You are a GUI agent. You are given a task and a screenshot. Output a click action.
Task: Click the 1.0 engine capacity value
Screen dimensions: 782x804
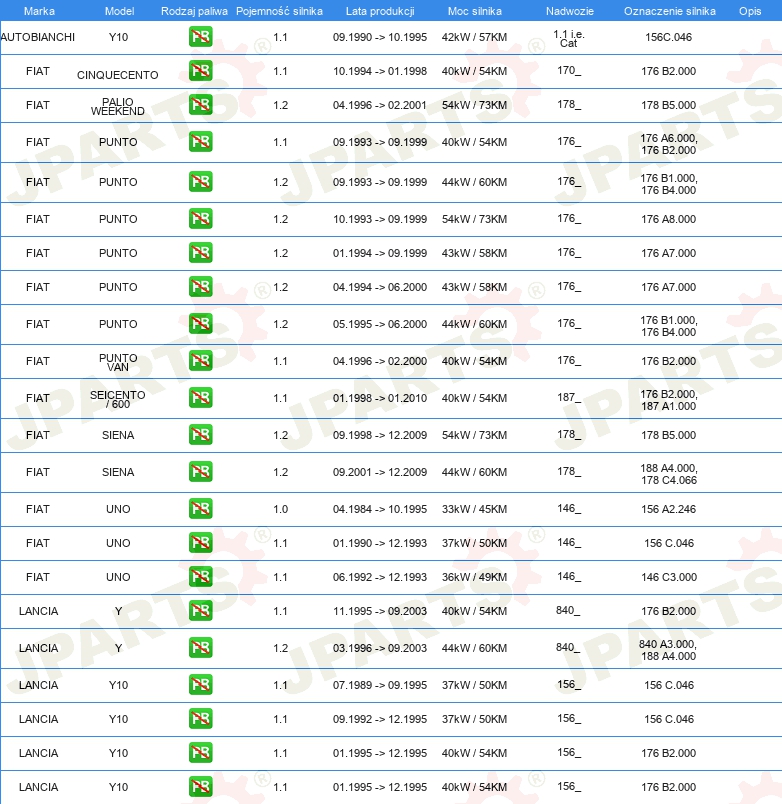[280, 509]
